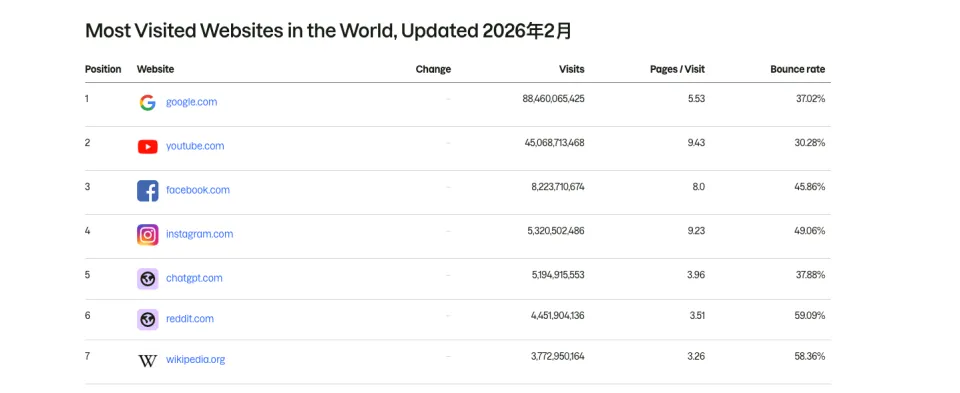This screenshot has height=393, width=960.
Task: Click pages per visit value 3.96
Action: point(696,275)
